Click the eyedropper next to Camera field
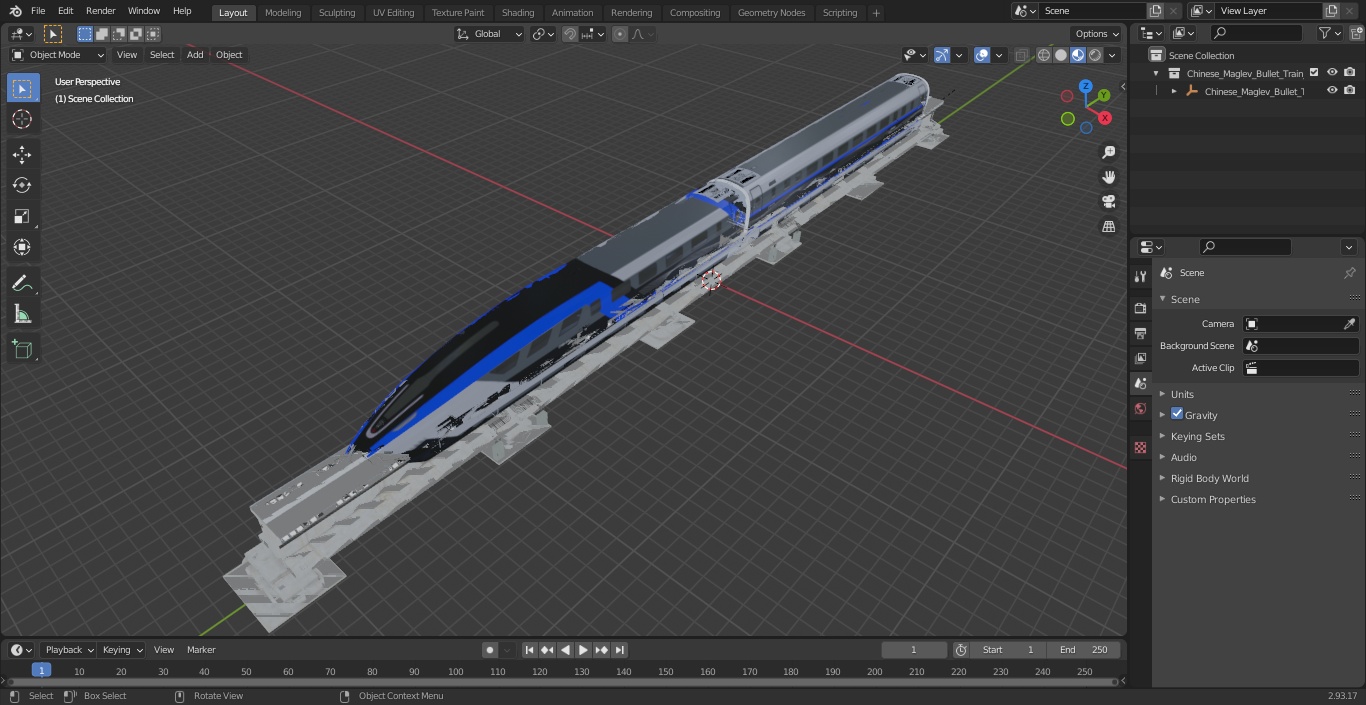 click(1349, 324)
